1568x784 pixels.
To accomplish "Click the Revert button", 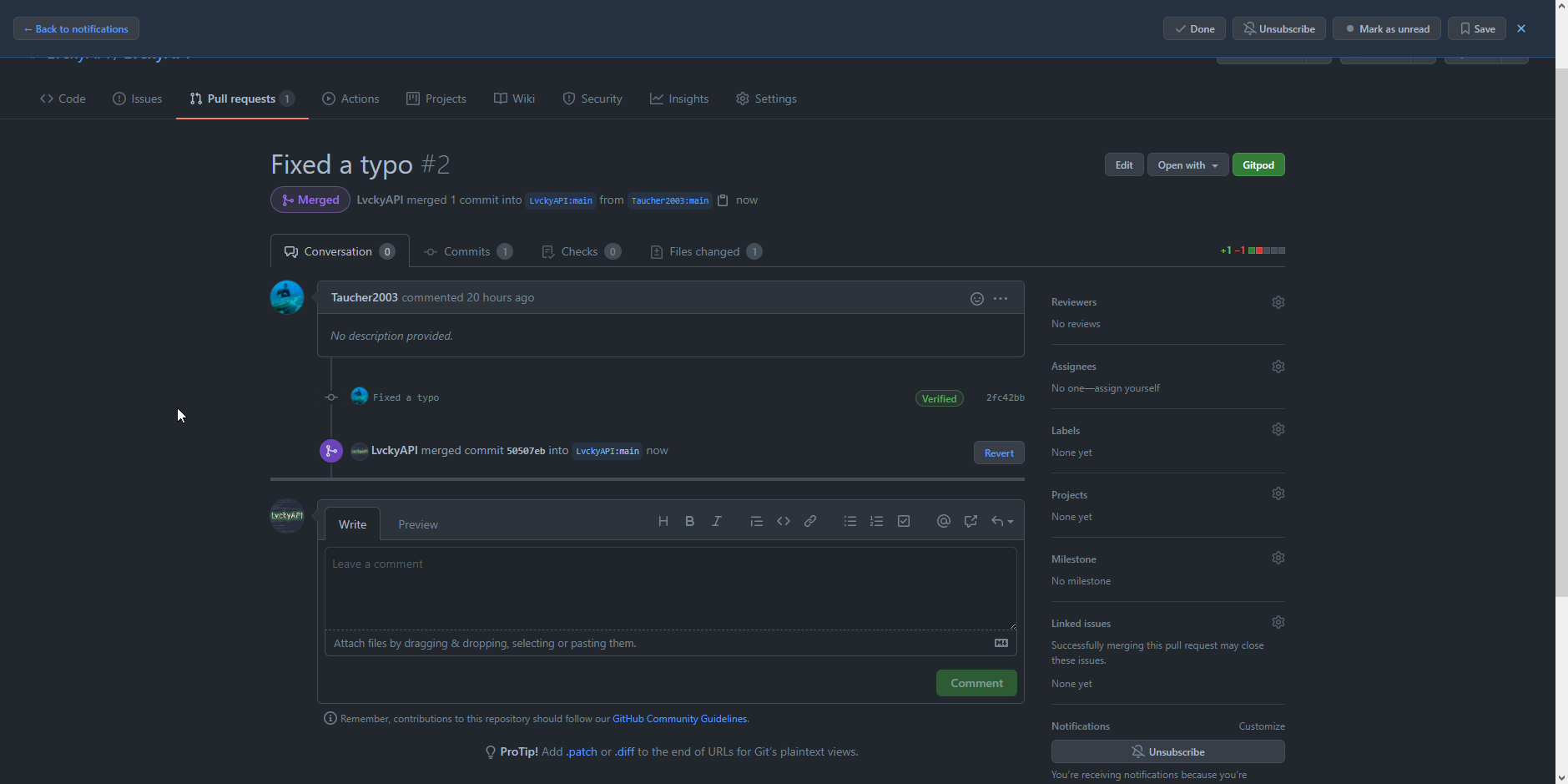I will pyautogui.click(x=998, y=453).
